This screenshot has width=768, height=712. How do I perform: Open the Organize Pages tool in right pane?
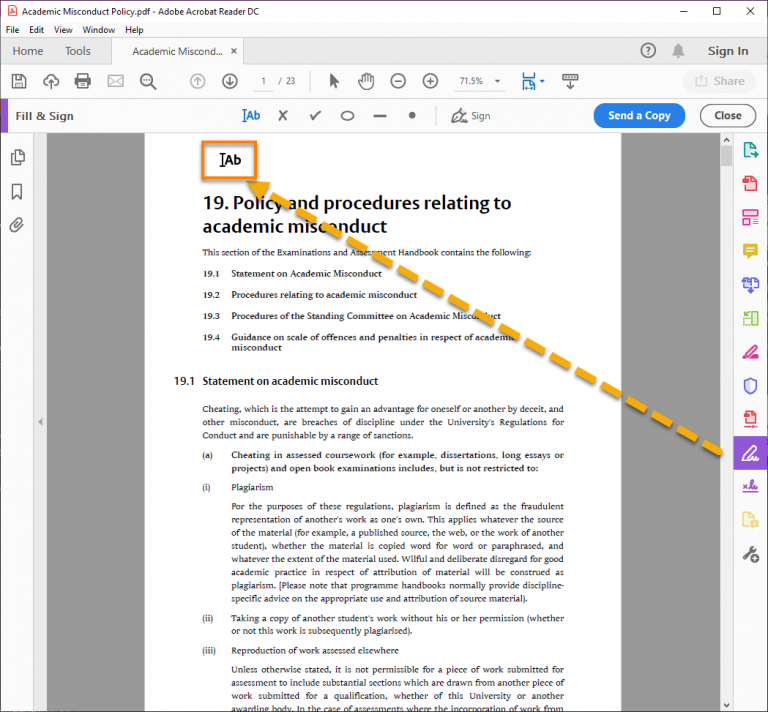point(750,318)
